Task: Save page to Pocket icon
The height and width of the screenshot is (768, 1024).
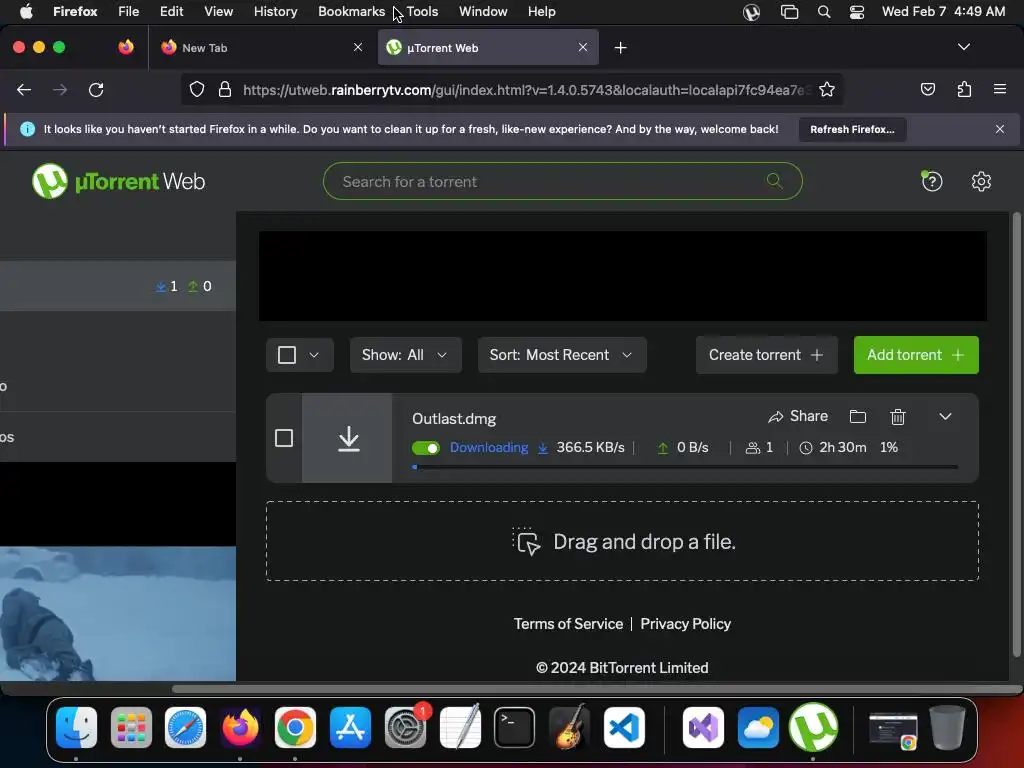Action: pos(927,89)
